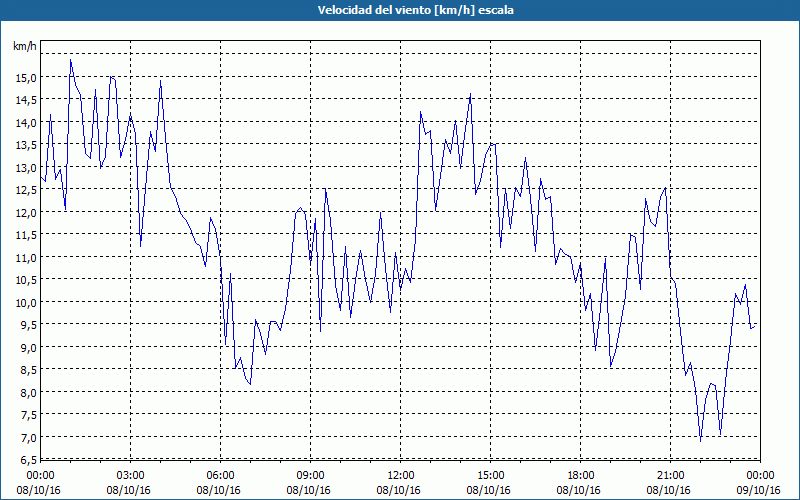This screenshot has width=800, height=500.
Task: Click the 15:00 time label
Action: point(490,476)
